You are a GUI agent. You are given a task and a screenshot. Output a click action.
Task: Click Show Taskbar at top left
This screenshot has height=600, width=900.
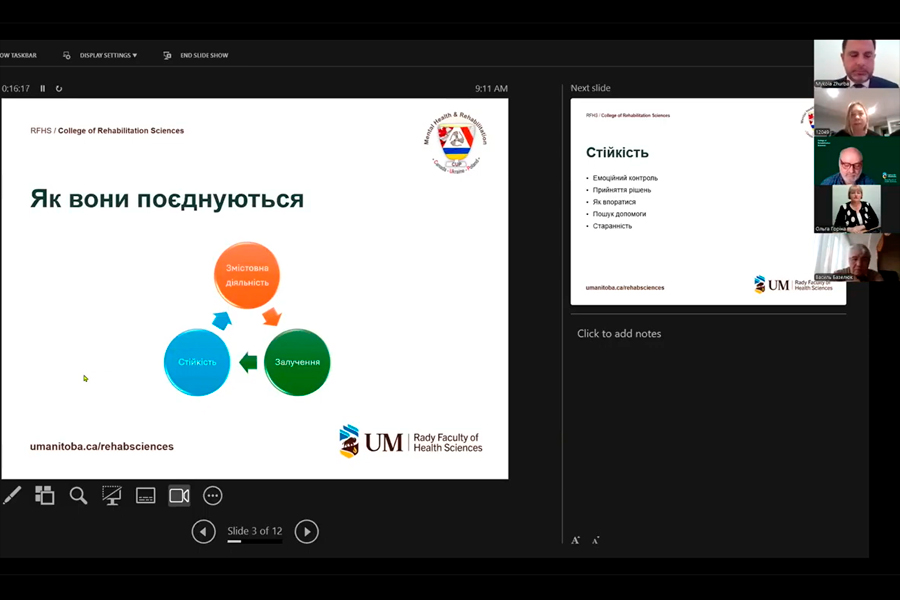[x=18, y=56]
